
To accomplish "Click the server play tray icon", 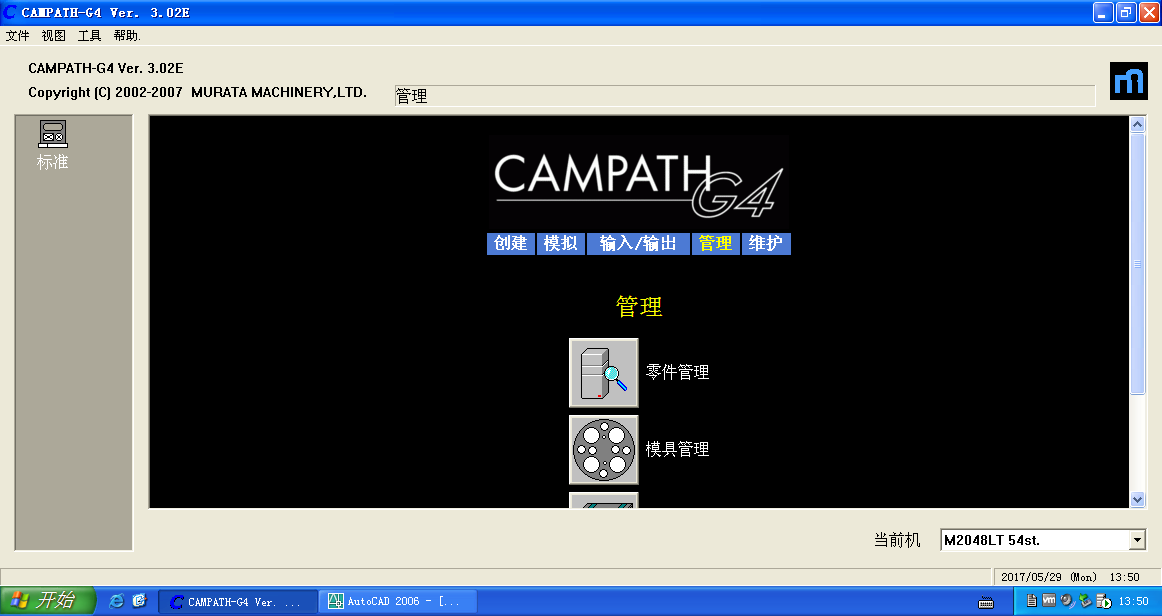I will tap(1103, 601).
